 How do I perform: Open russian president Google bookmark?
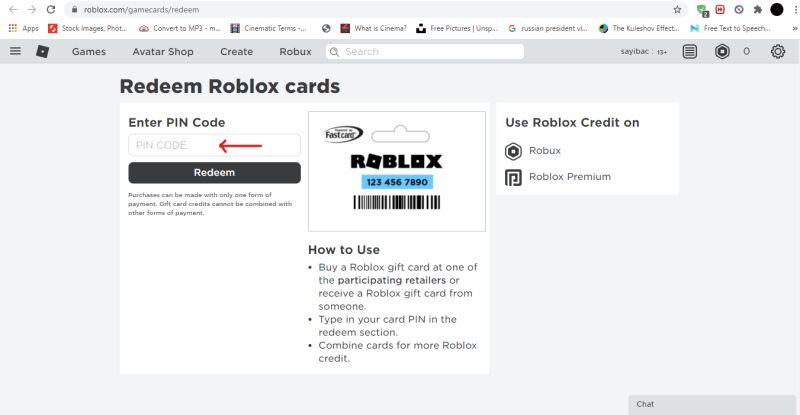(x=547, y=29)
